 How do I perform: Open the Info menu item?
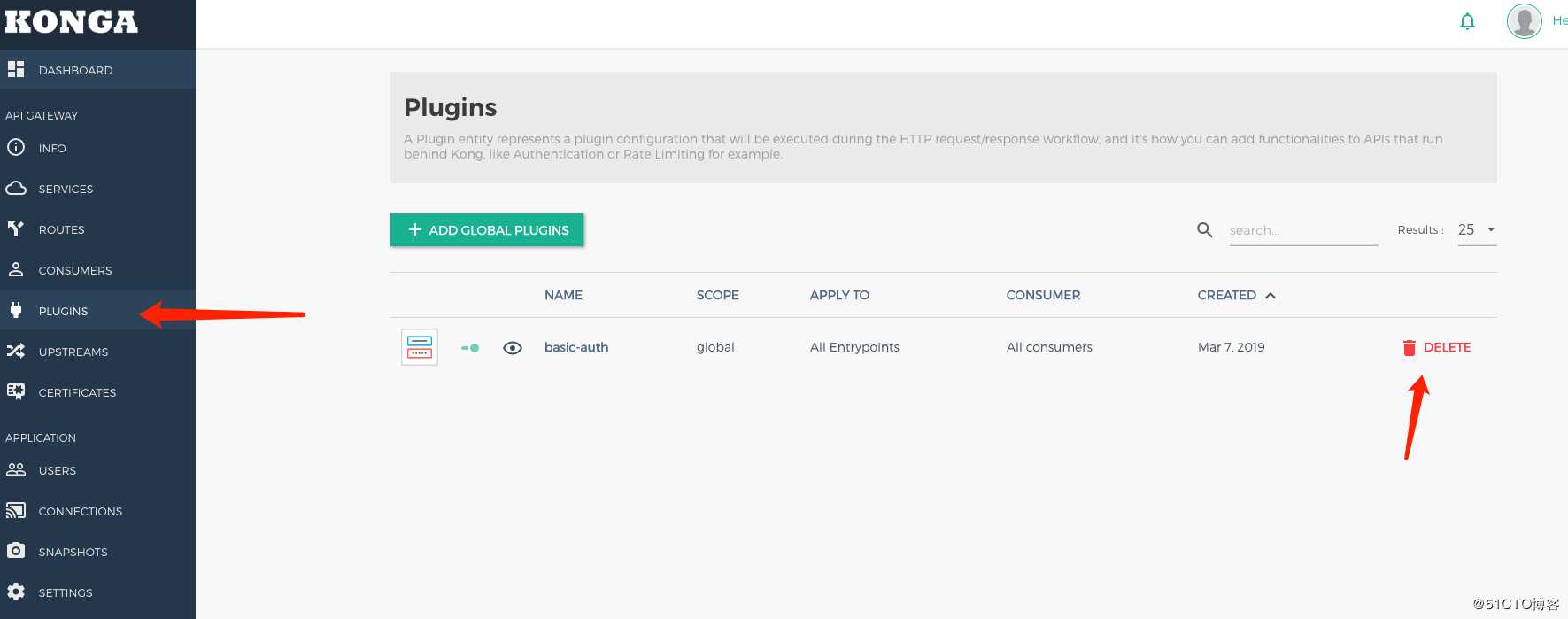[x=97, y=148]
